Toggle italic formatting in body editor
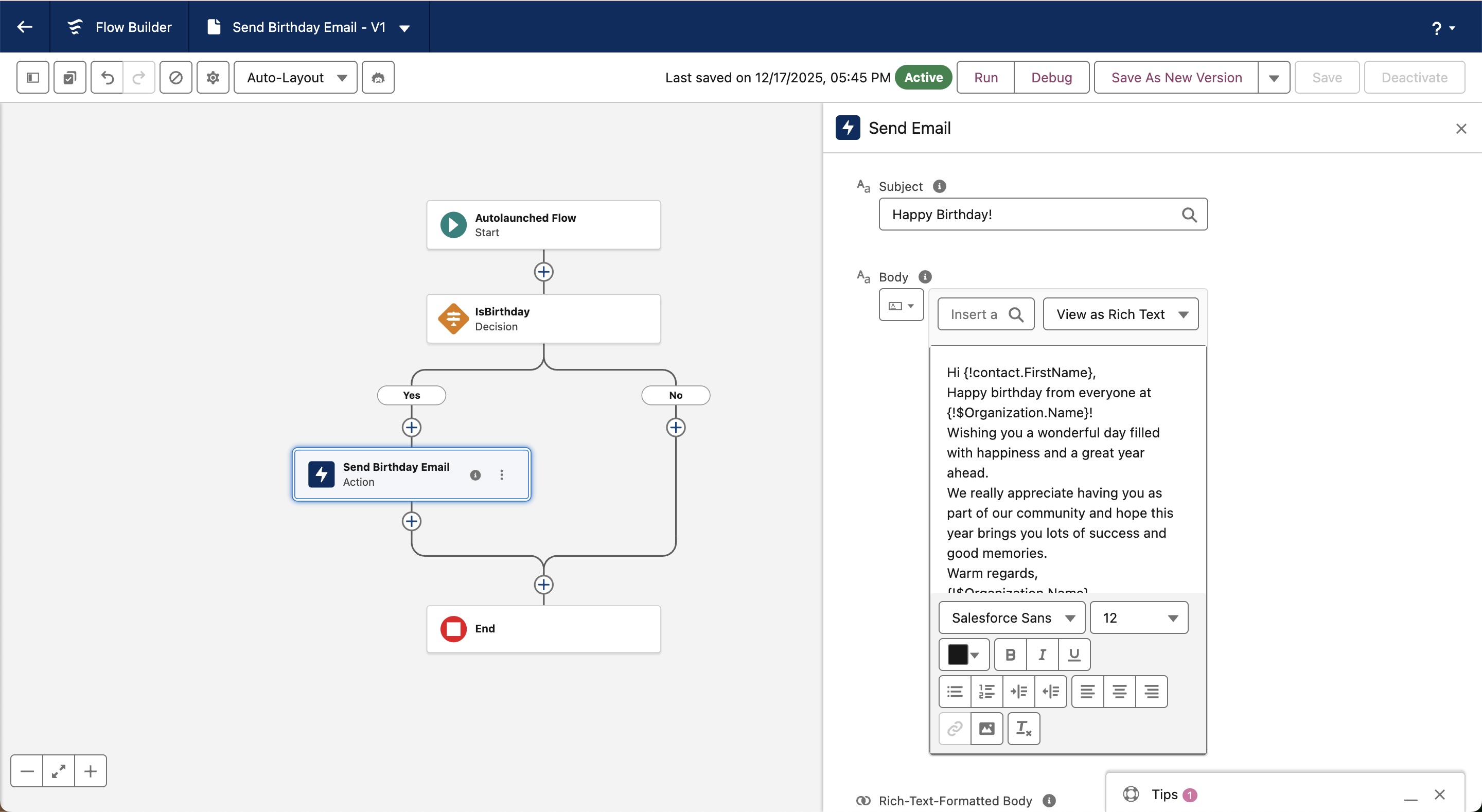Image resolution: width=1482 pixels, height=812 pixels. (1042, 655)
